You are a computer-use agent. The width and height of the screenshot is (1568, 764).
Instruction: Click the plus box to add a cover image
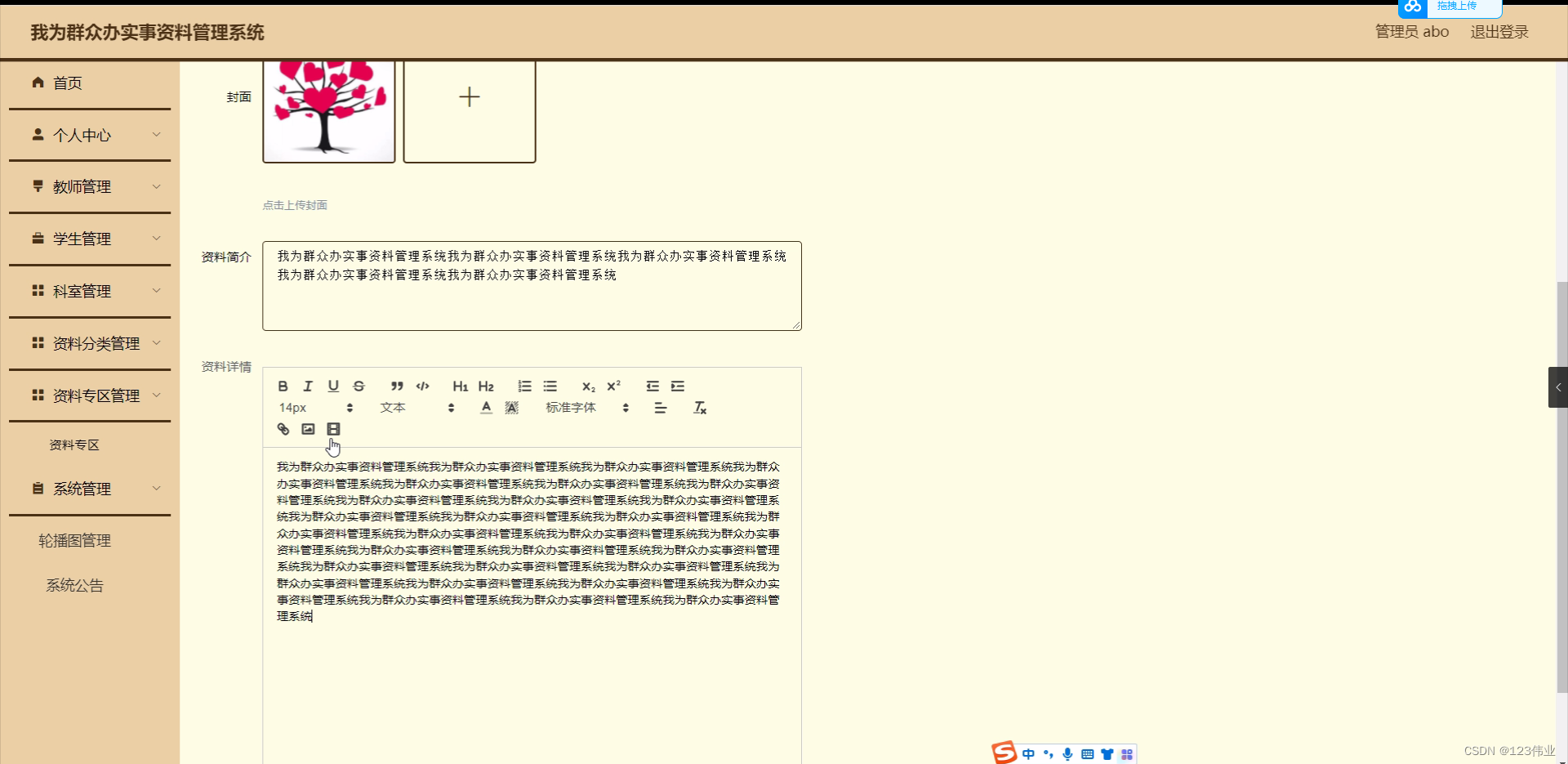tap(469, 97)
